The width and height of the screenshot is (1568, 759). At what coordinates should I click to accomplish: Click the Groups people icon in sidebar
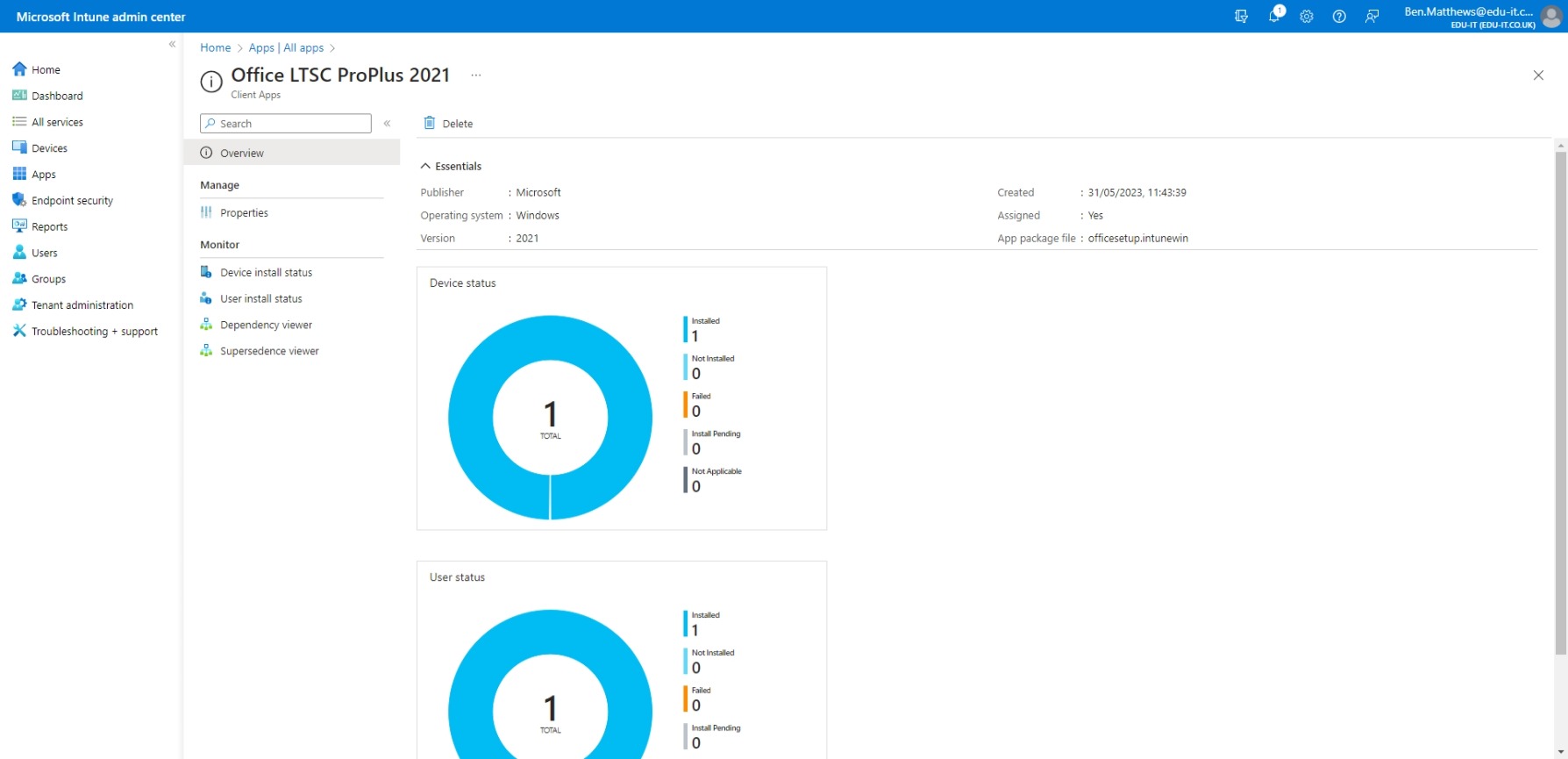[19, 279]
